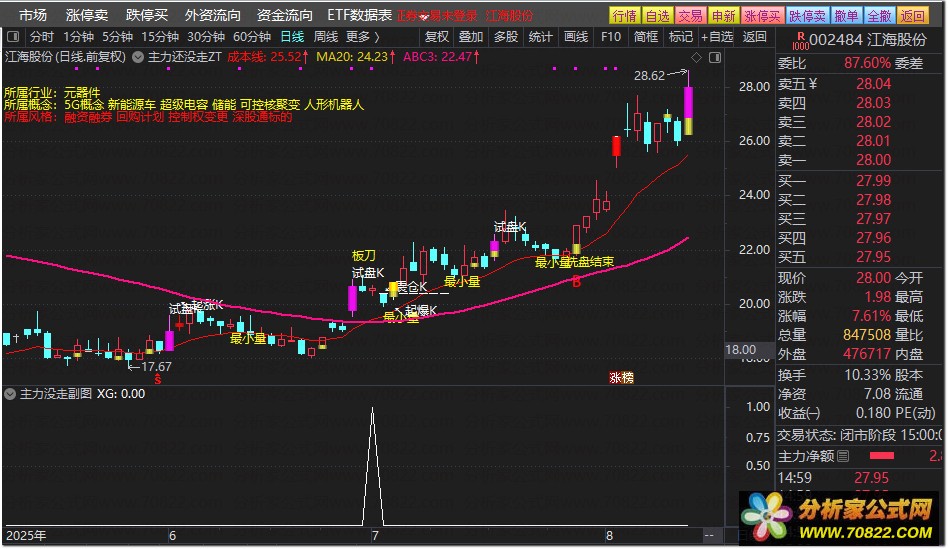Click the 涨榜 marker on the chart

[x=621, y=378]
